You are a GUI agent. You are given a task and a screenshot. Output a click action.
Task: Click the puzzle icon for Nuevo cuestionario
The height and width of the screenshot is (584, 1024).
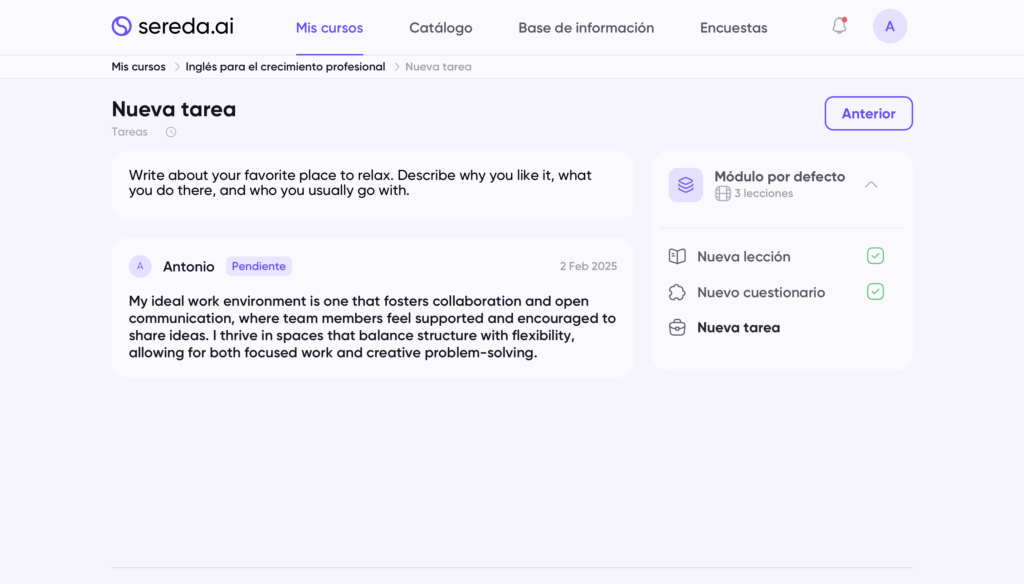click(x=677, y=293)
